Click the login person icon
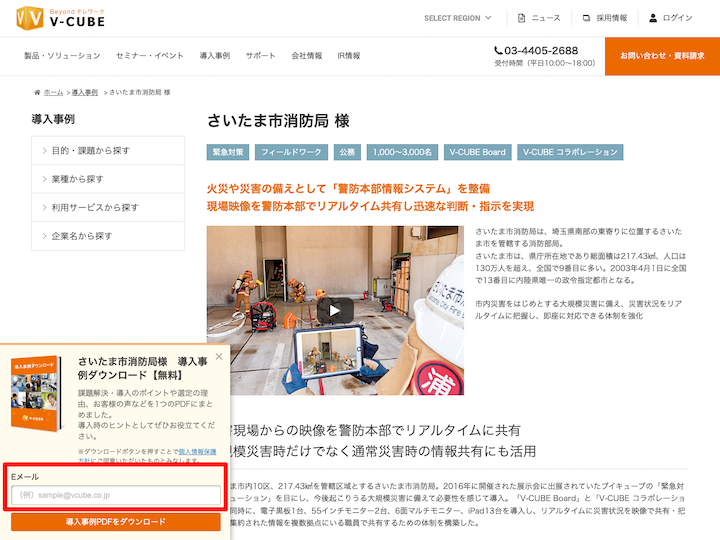The width and height of the screenshot is (720, 540). (x=652, y=18)
